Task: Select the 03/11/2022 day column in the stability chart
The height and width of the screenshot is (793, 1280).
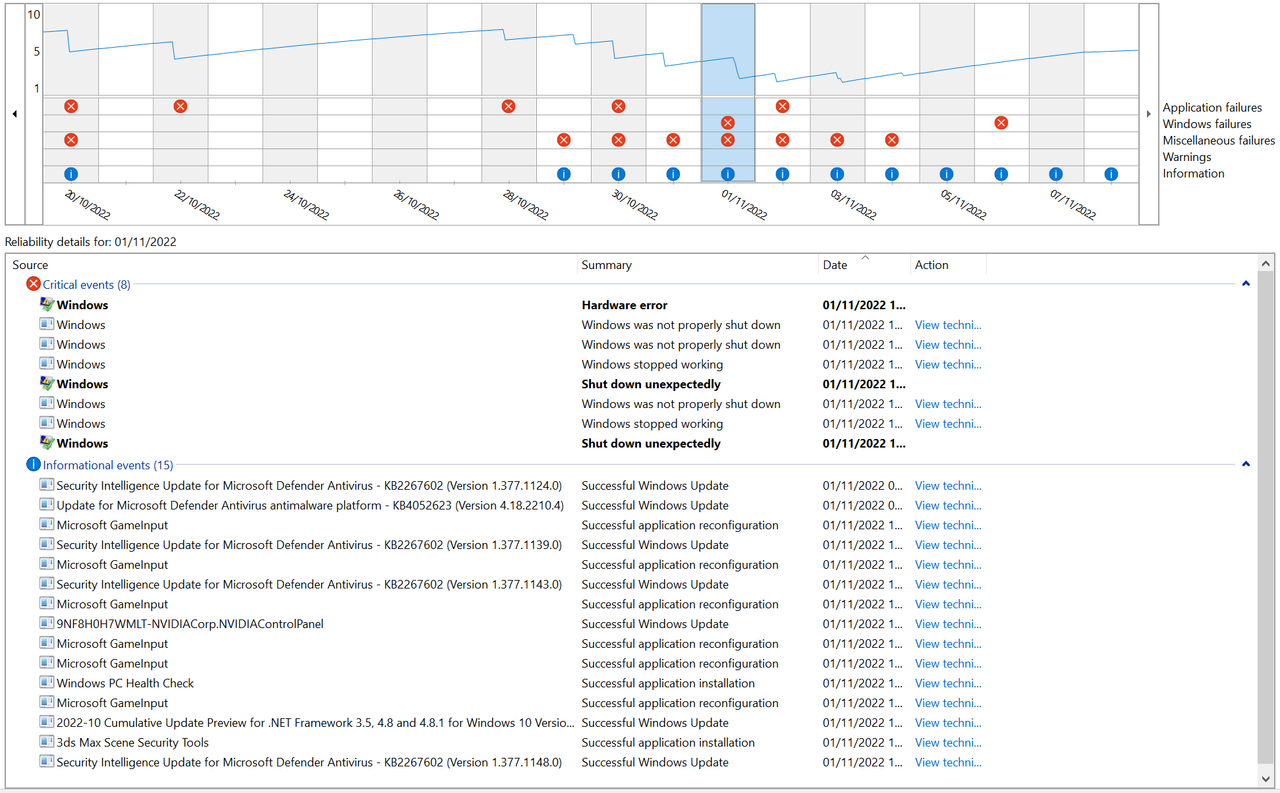Action: 837,93
